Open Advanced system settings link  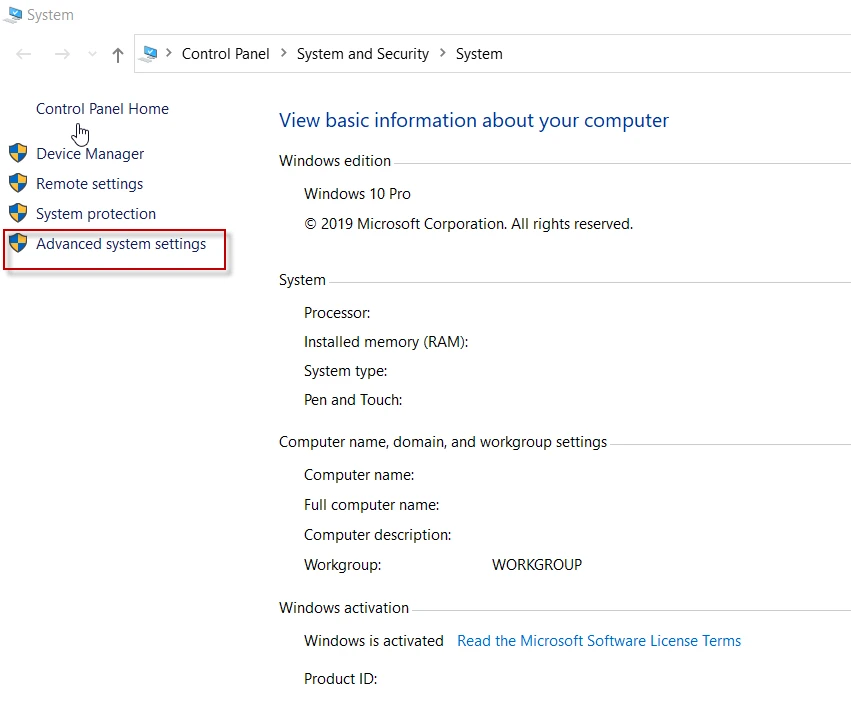pyautogui.click(x=121, y=244)
